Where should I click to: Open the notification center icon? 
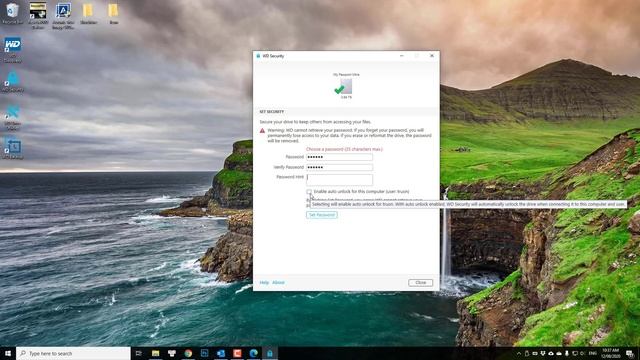[x=630, y=353]
